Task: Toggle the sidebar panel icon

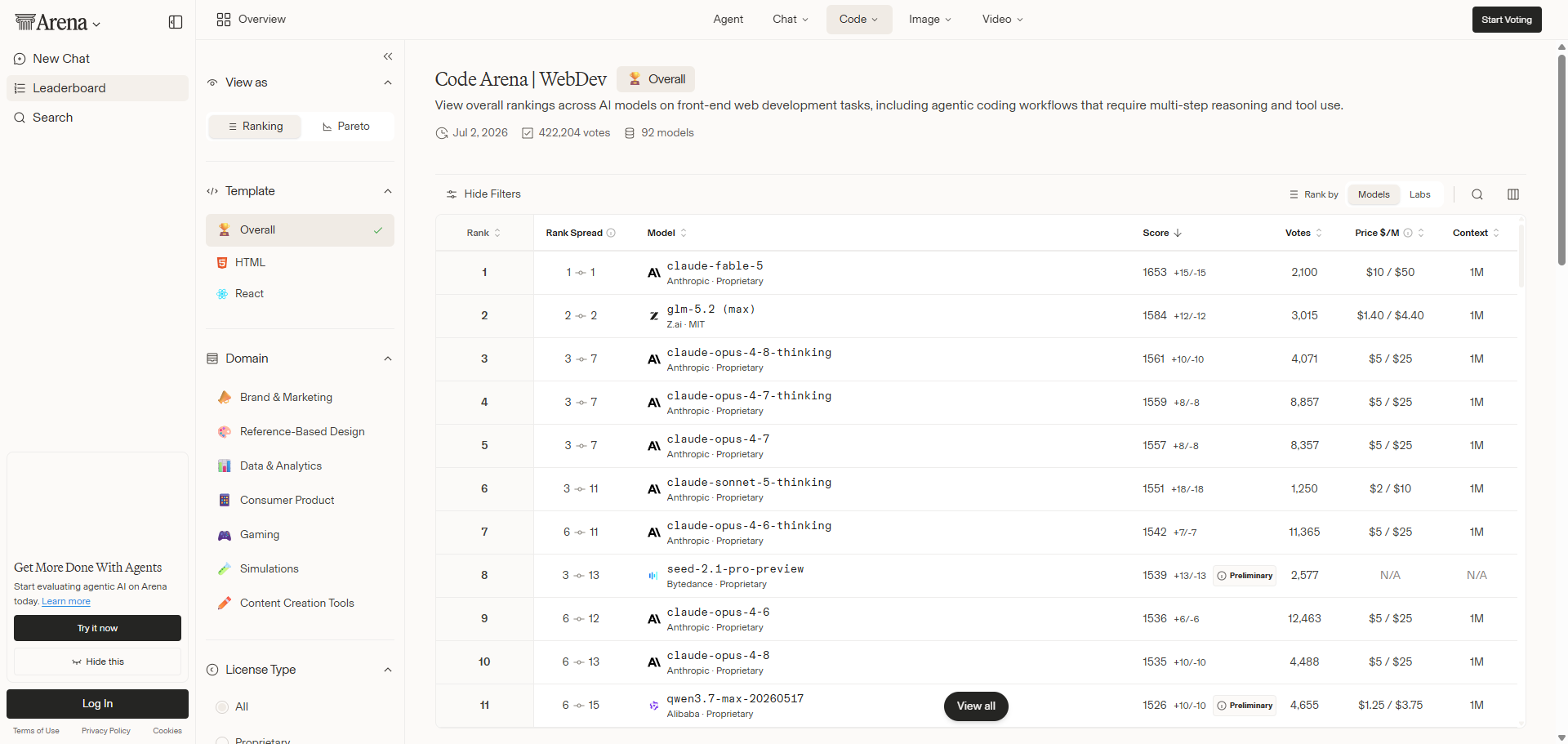Action: (x=176, y=22)
